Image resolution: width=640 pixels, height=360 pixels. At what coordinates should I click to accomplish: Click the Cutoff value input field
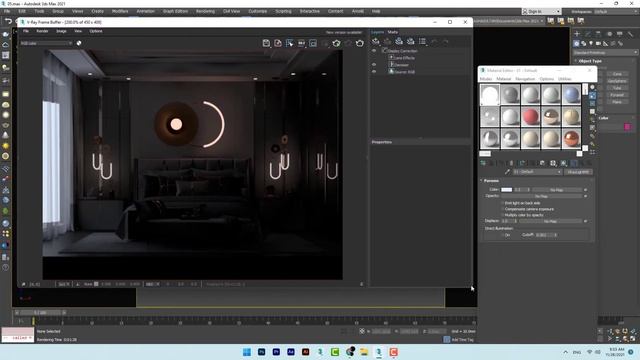coord(544,235)
